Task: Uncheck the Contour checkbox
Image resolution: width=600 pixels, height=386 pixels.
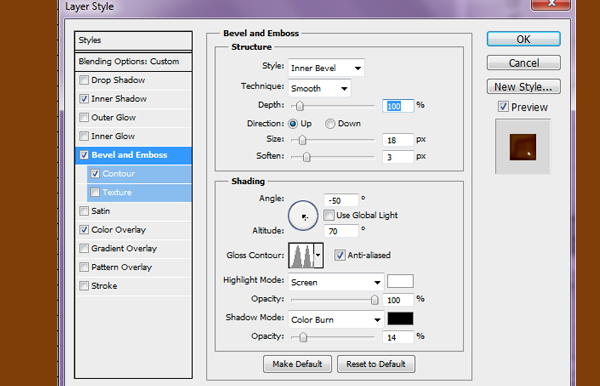Action: click(95, 174)
